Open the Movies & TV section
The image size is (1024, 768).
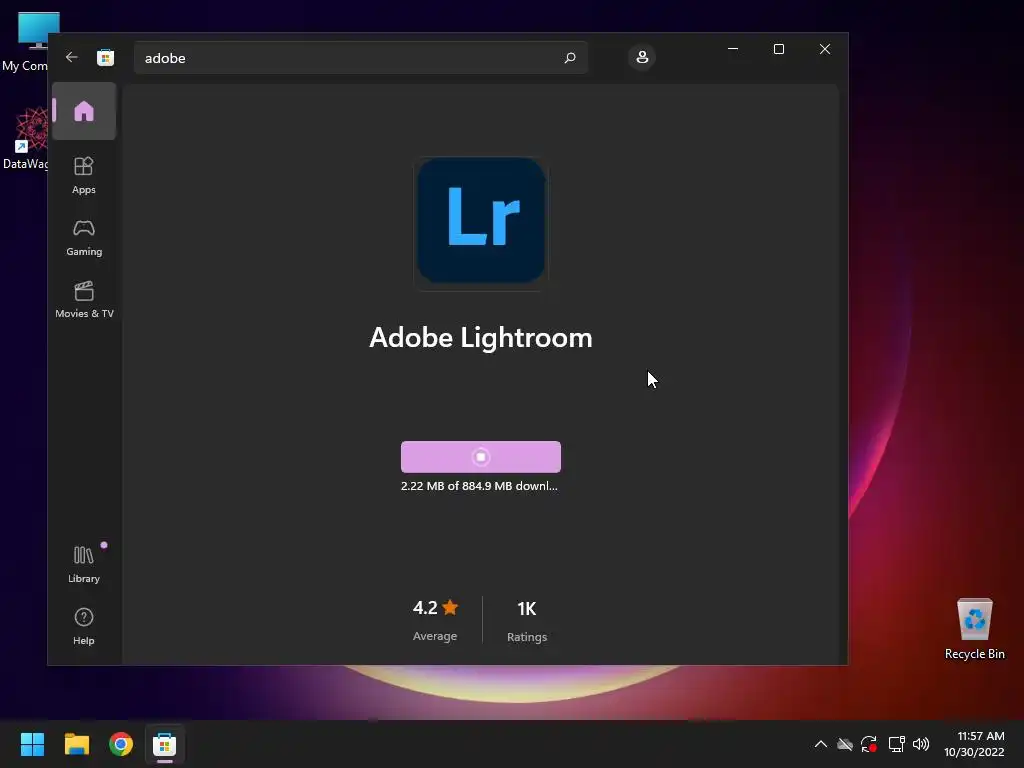[x=84, y=300]
